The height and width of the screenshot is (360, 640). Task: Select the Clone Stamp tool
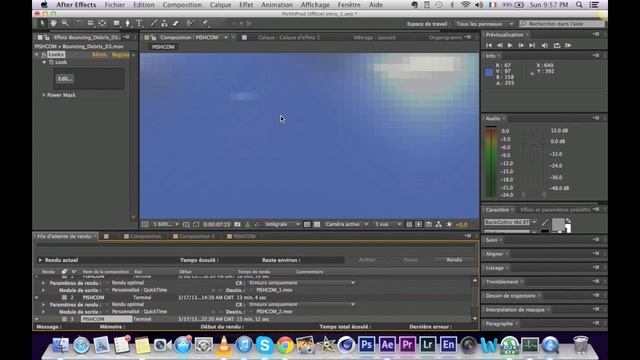pos(164,23)
